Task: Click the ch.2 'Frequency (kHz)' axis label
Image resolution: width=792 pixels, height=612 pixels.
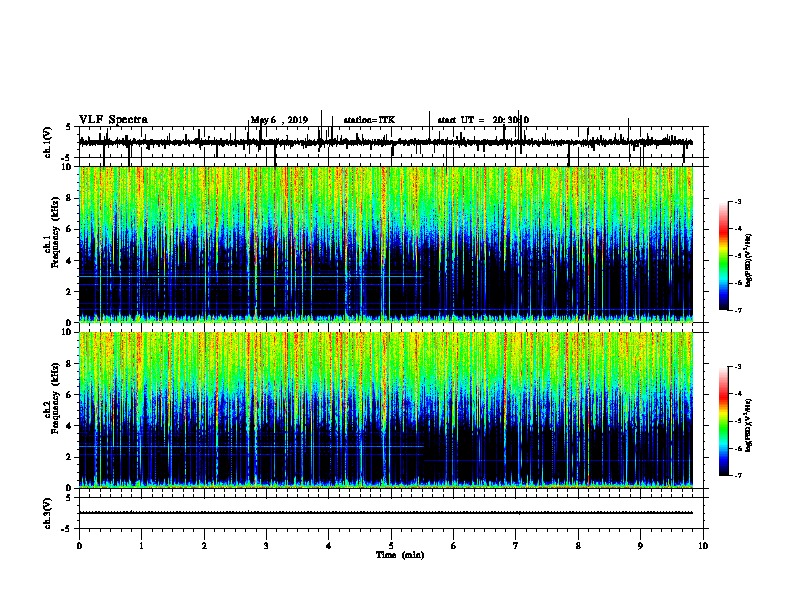Action: coord(55,398)
